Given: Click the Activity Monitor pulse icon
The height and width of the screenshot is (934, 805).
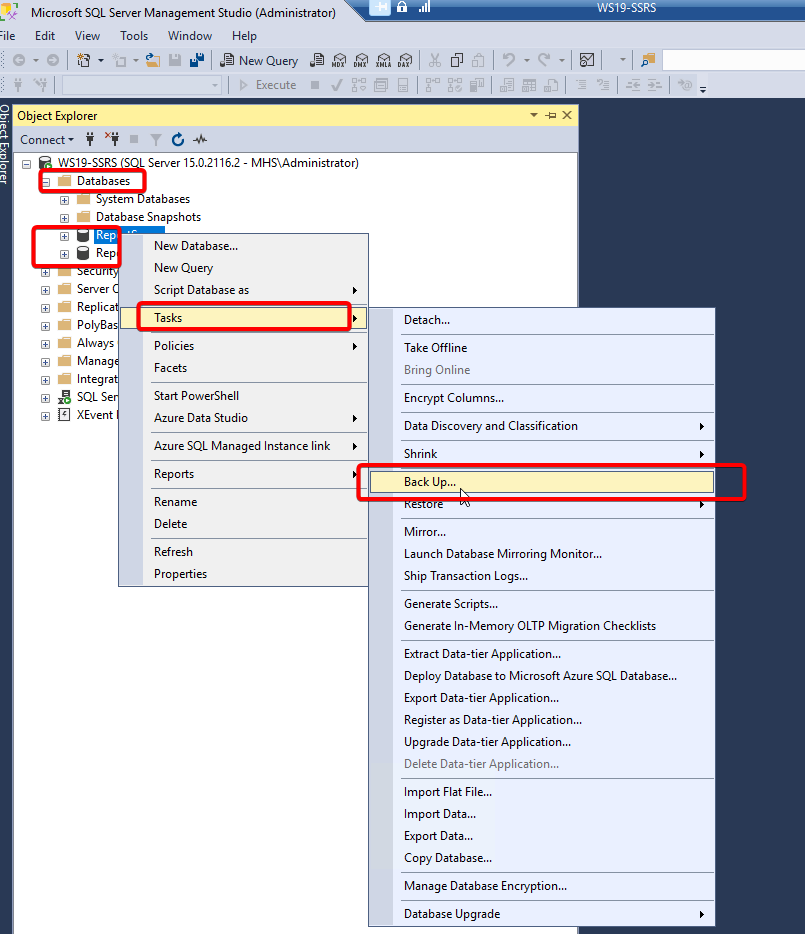Looking at the screenshot, I should click(x=200, y=139).
